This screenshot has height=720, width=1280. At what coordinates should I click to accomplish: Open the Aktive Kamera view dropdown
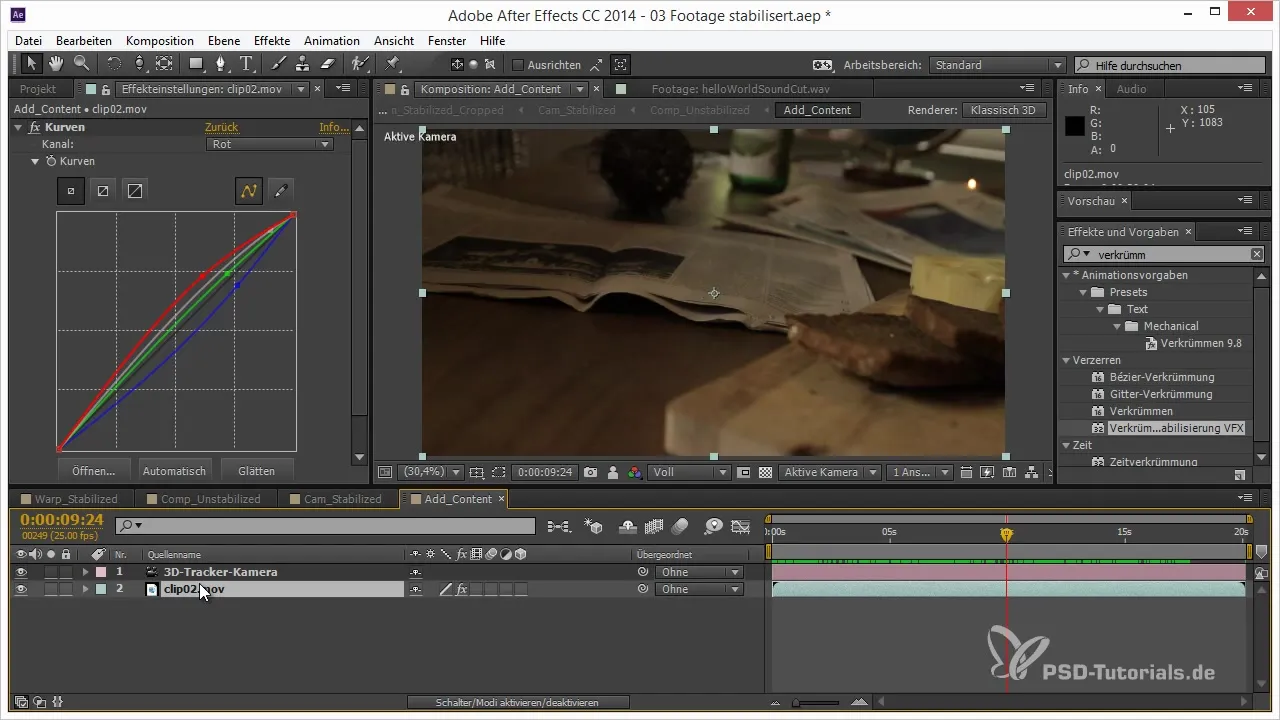830,472
